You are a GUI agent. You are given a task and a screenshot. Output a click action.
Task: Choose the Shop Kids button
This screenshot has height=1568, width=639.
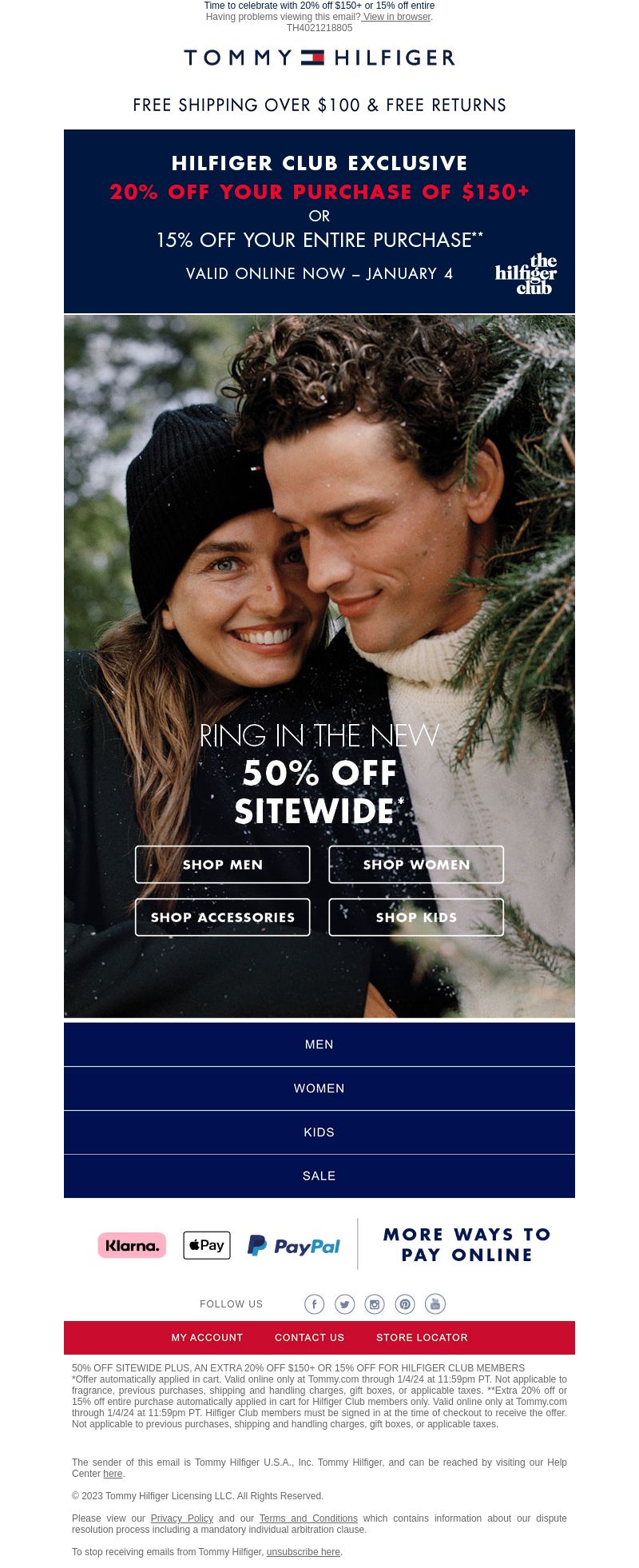tap(416, 917)
